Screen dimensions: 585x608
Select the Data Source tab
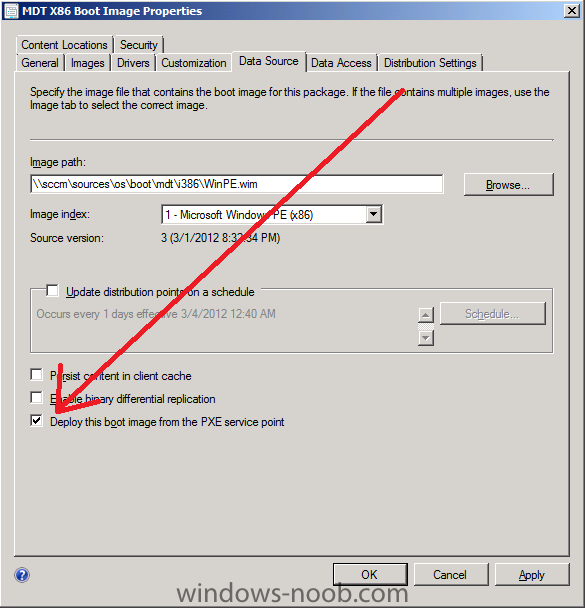click(x=269, y=61)
